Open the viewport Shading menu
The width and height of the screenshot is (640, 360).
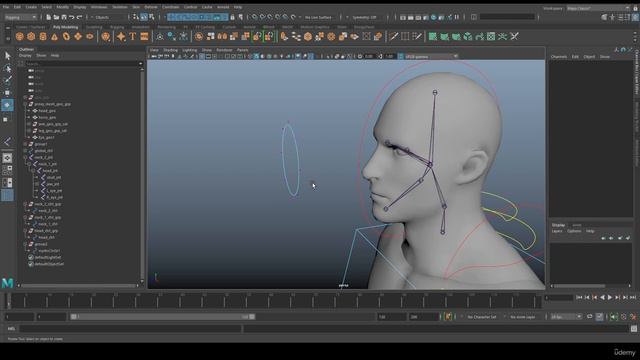coord(171,50)
